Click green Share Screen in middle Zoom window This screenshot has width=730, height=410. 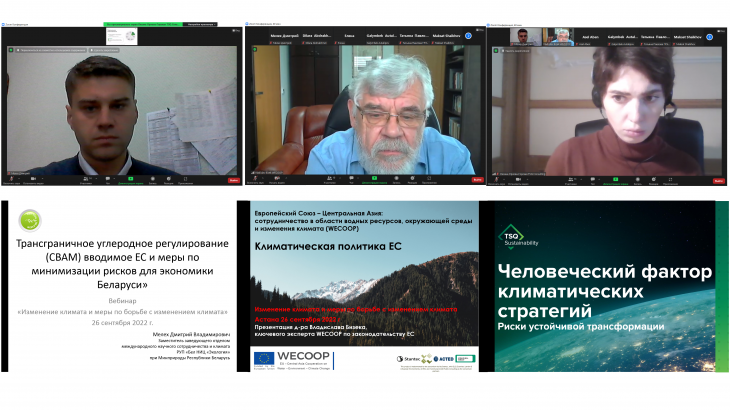pyautogui.click(x=374, y=178)
